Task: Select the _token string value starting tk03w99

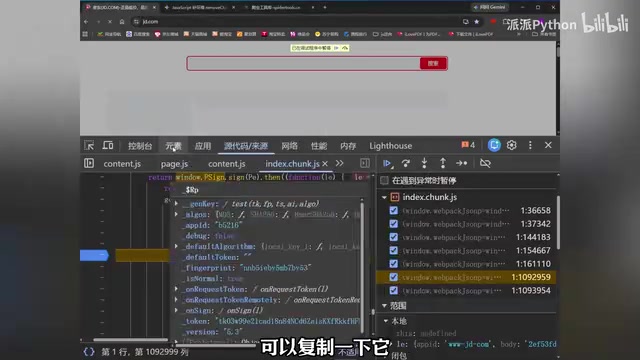Action: coord(287,321)
